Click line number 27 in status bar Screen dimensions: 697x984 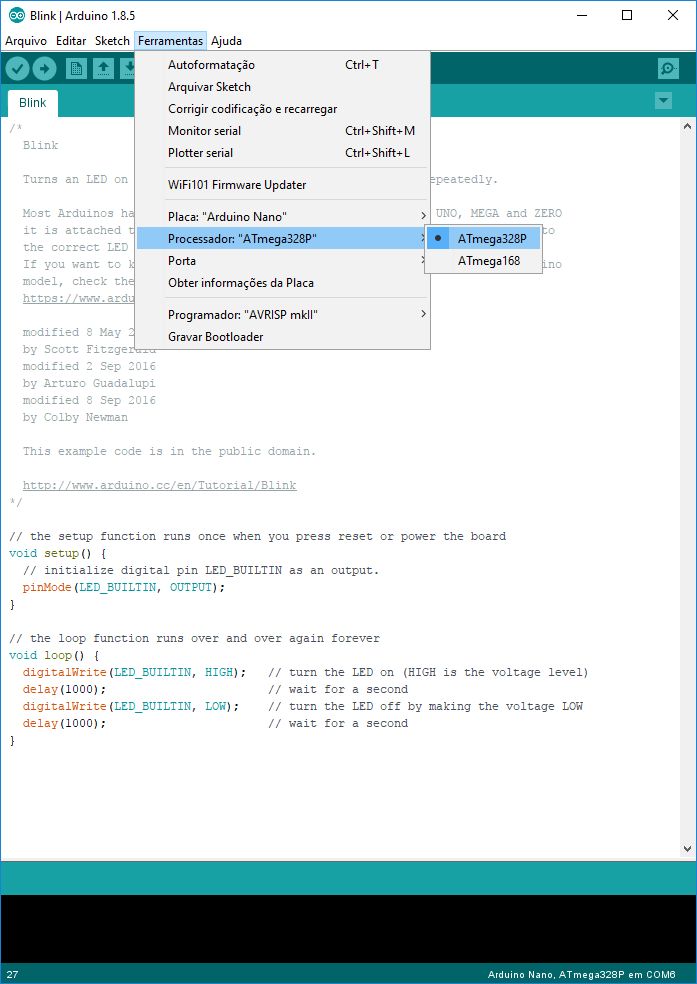(x=12, y=975)
